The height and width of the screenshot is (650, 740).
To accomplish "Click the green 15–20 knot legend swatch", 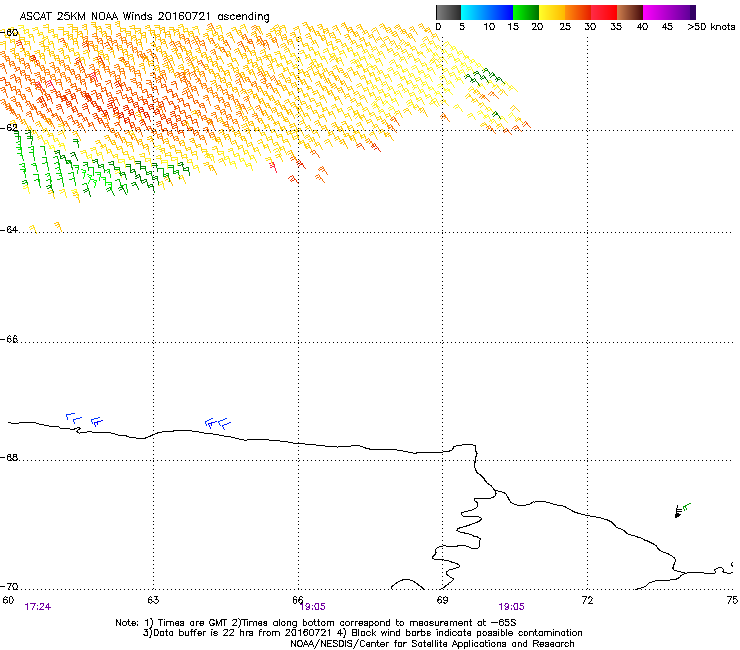I will [526, 12].
